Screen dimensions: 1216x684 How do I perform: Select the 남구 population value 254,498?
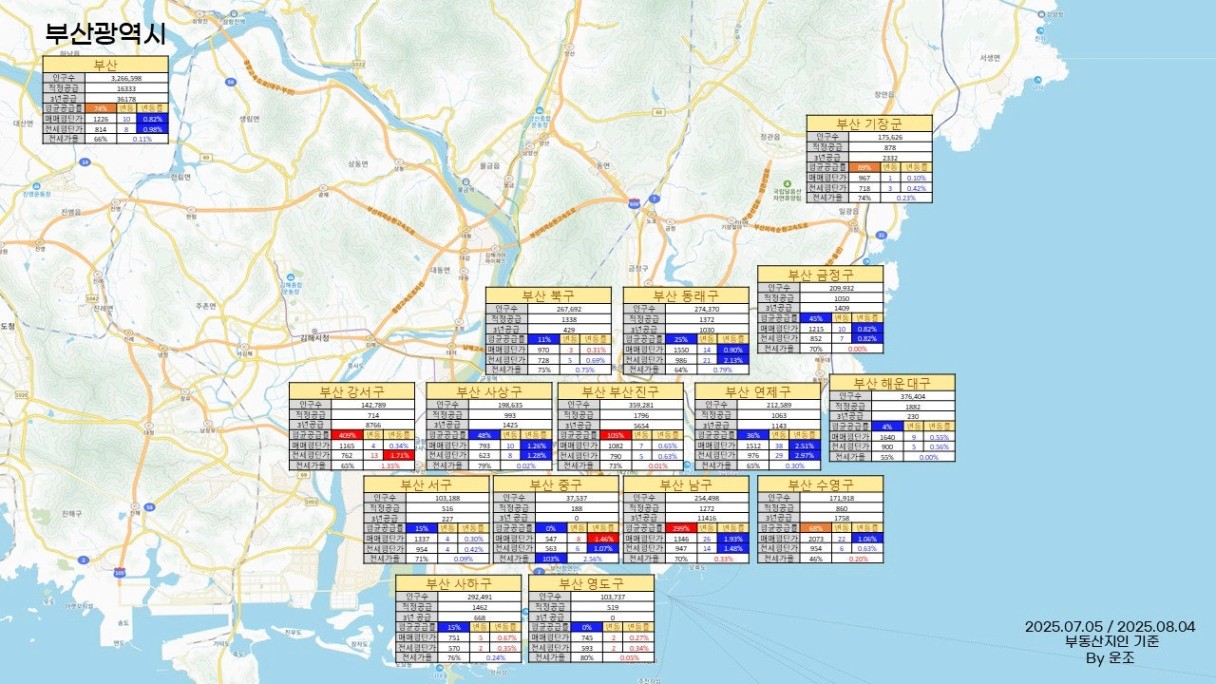click(x=706, y=498)
